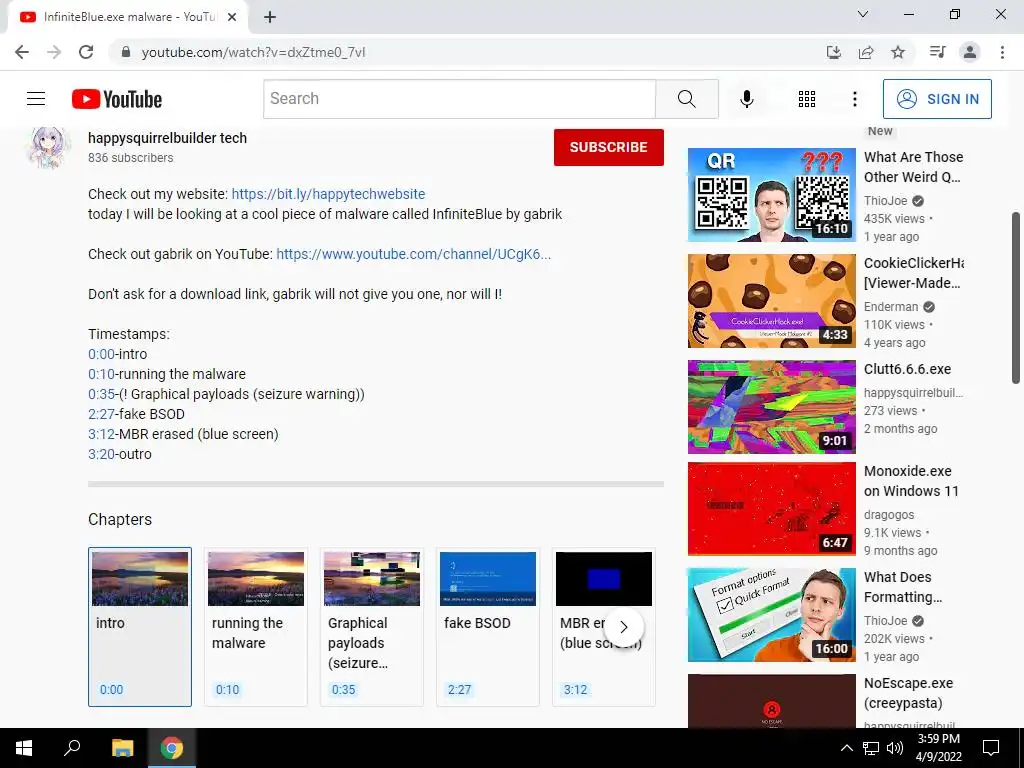Open 'What Are Those Other Weird Q...' video thumbnail

[771, 195]
